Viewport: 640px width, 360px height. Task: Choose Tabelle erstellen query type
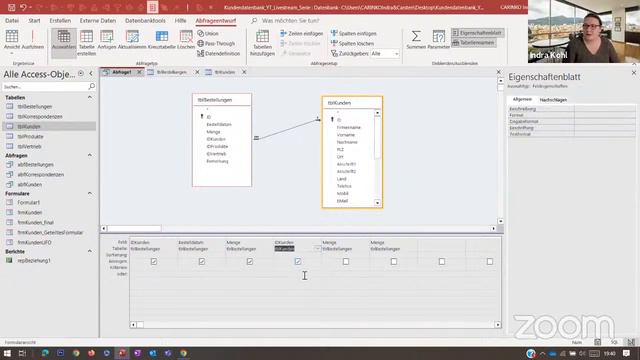[x=87, y=42]
